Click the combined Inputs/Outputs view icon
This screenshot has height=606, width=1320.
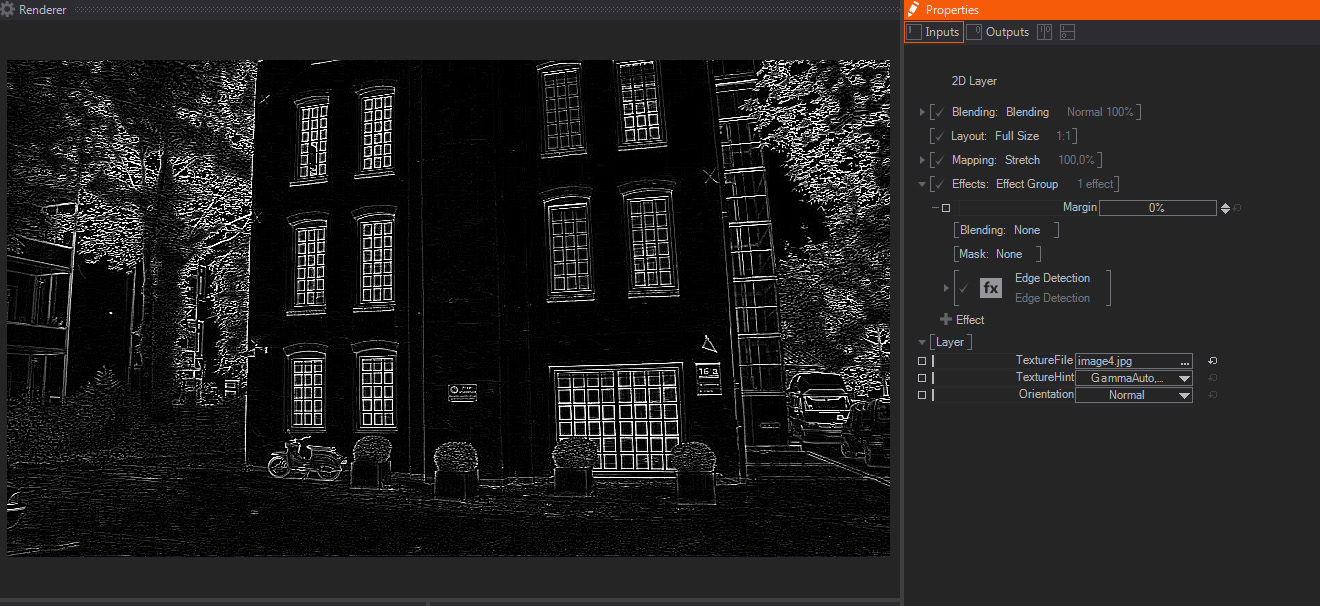1043,31
